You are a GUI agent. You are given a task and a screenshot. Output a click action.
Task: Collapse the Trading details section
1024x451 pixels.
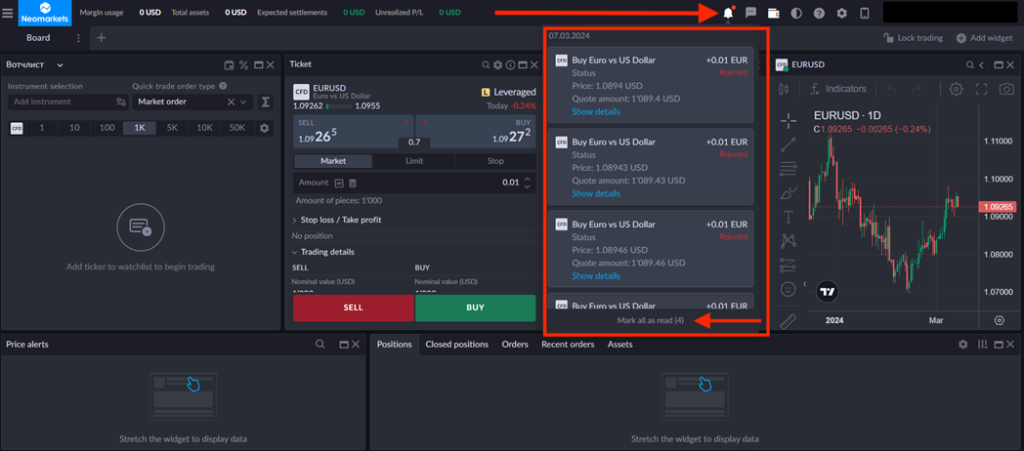[x=327, y=252]
